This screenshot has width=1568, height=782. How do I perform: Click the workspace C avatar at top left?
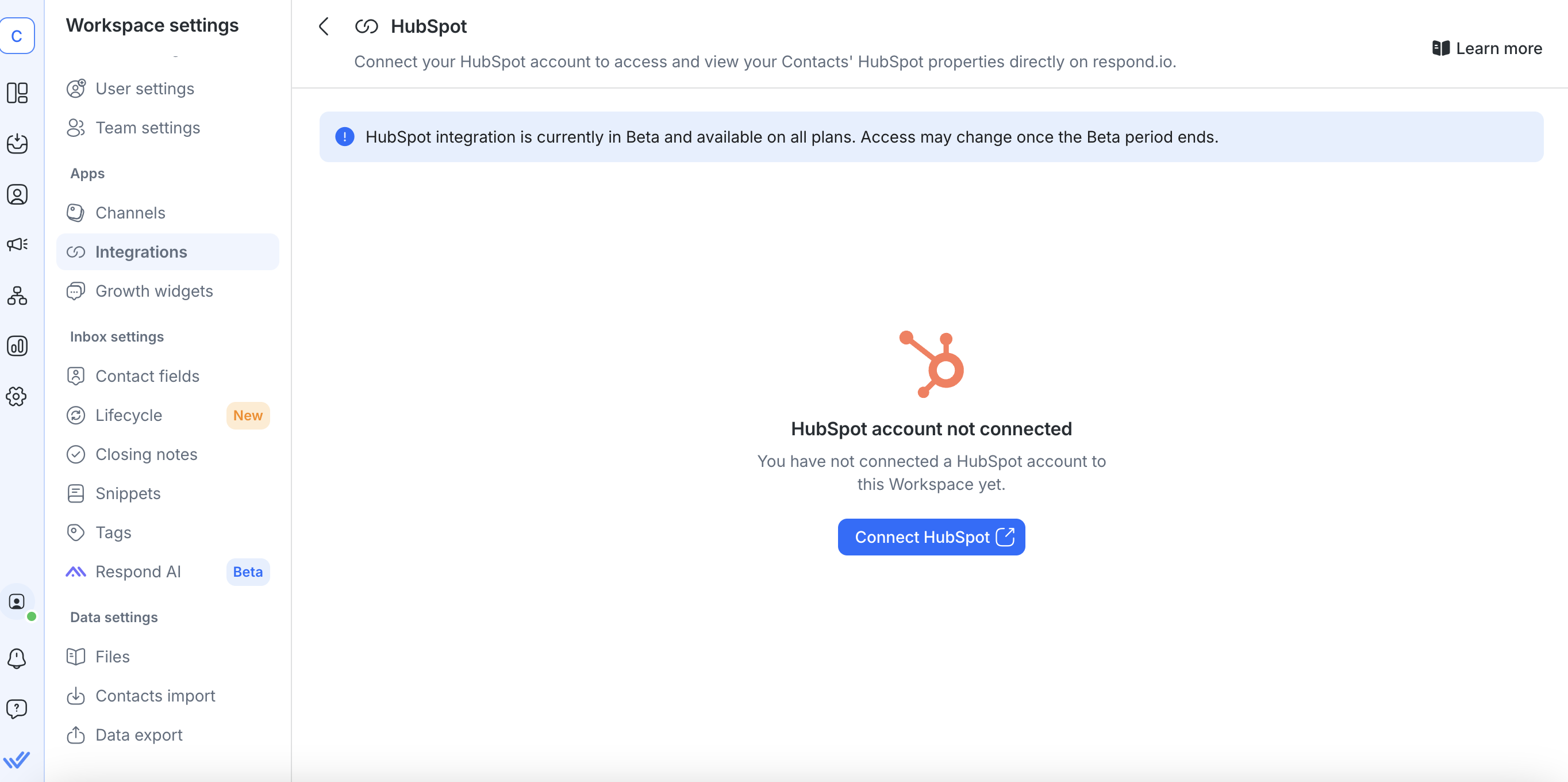(x=17, y=35)
